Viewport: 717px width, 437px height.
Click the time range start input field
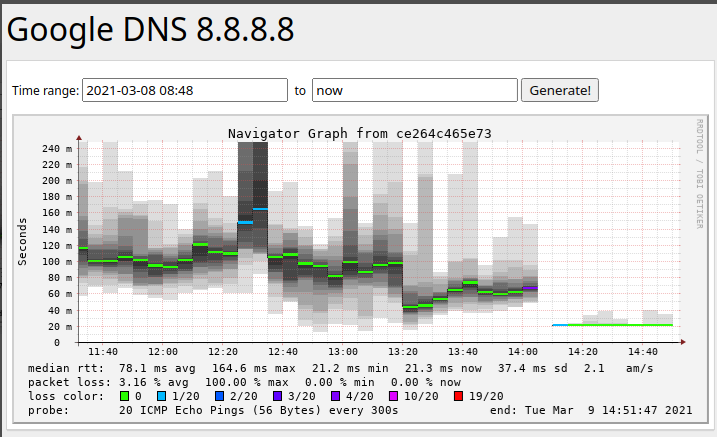(x=185, y=90)
